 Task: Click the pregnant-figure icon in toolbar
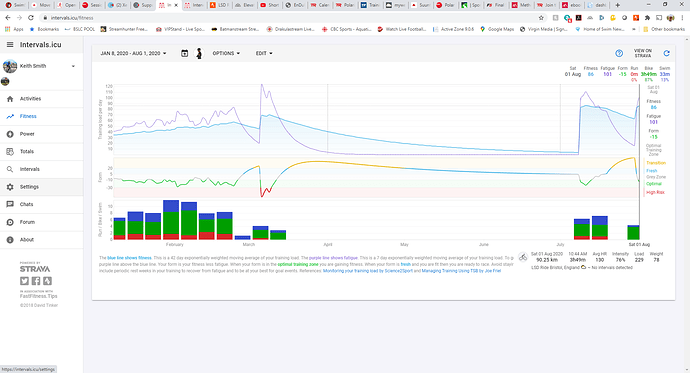(199, 53)
